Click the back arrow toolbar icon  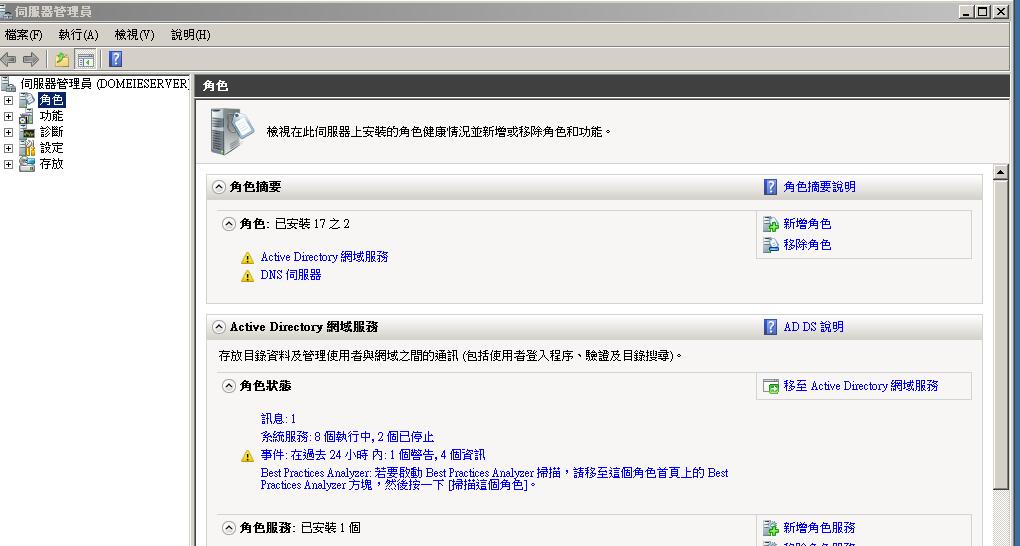coord(9,59)
